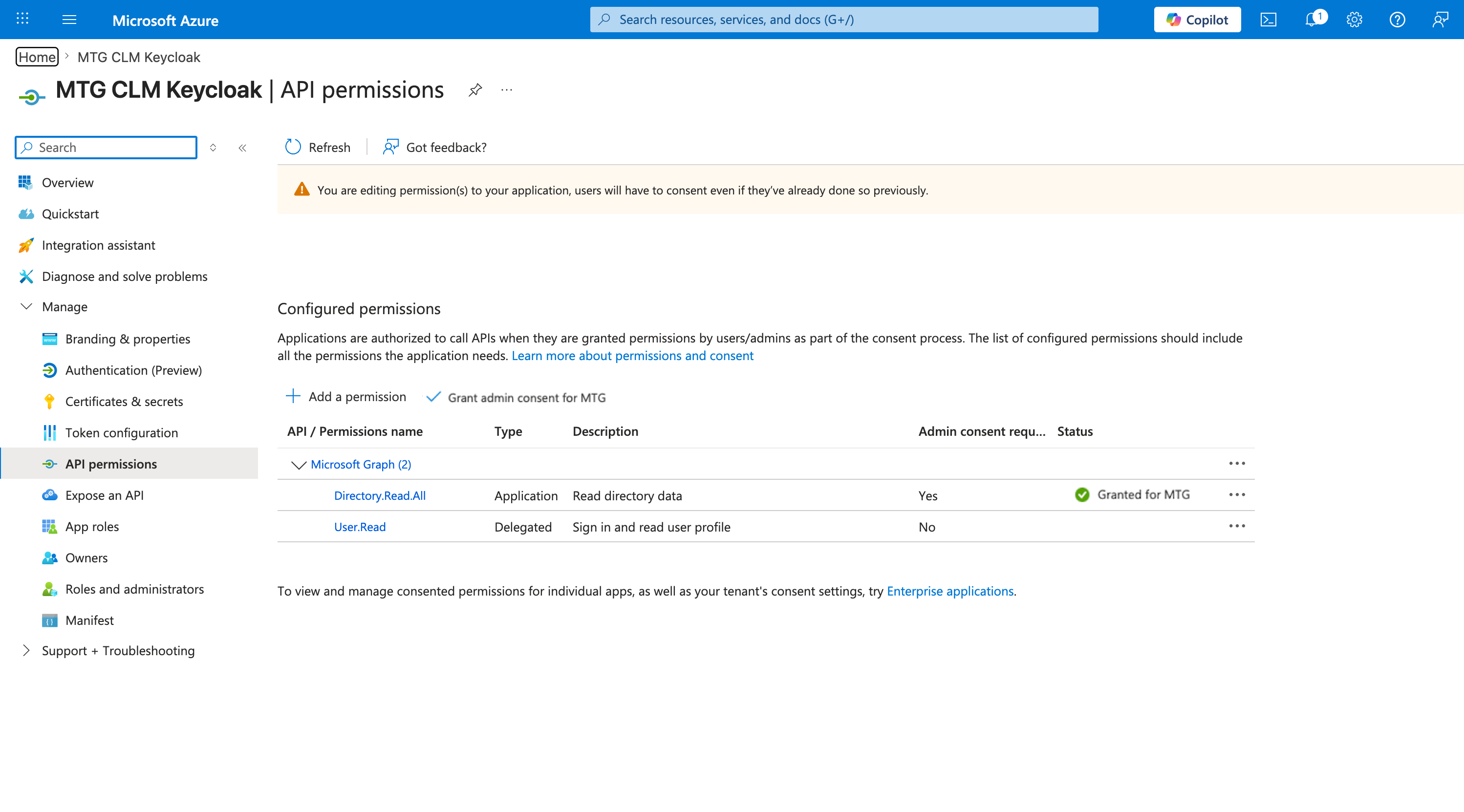The height and width of the screenshot is (812, 1464).
Task: Click the API / Permissions name column header
Action: pyautogui.click(x=355, y=431)
